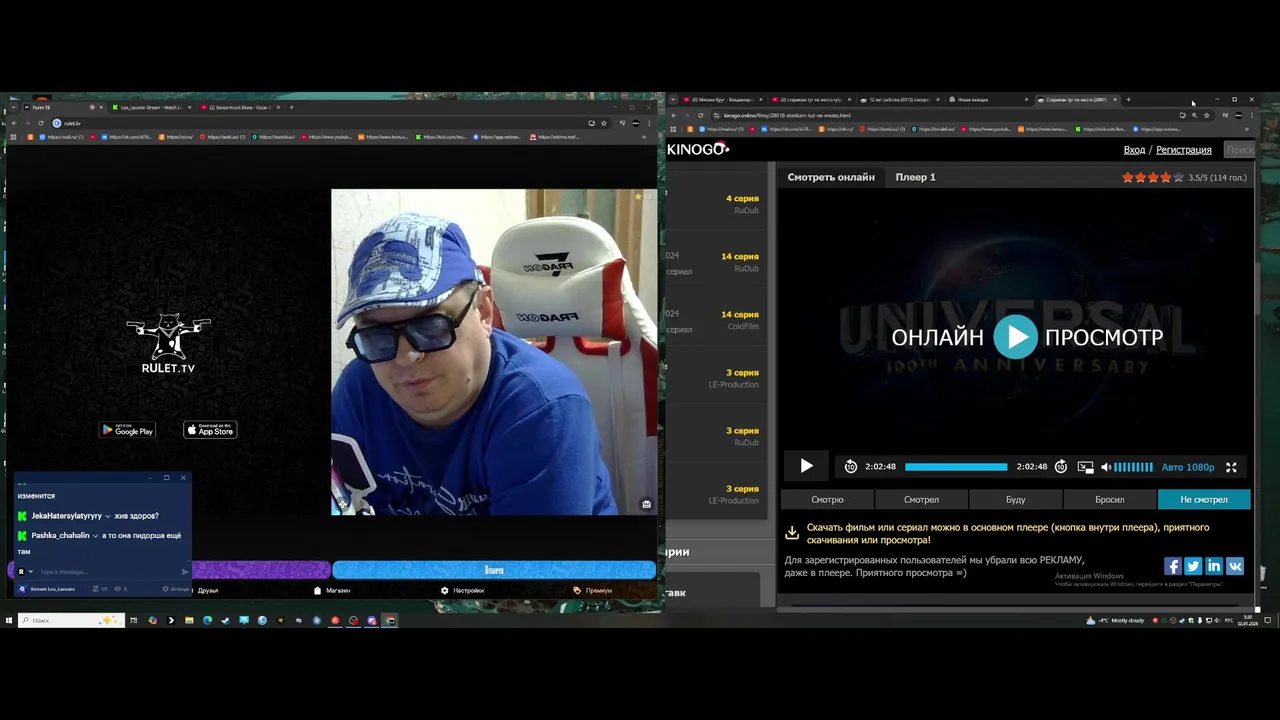Open the Windows Start menu
1280x720 pixels.
[x=9, y=620]
